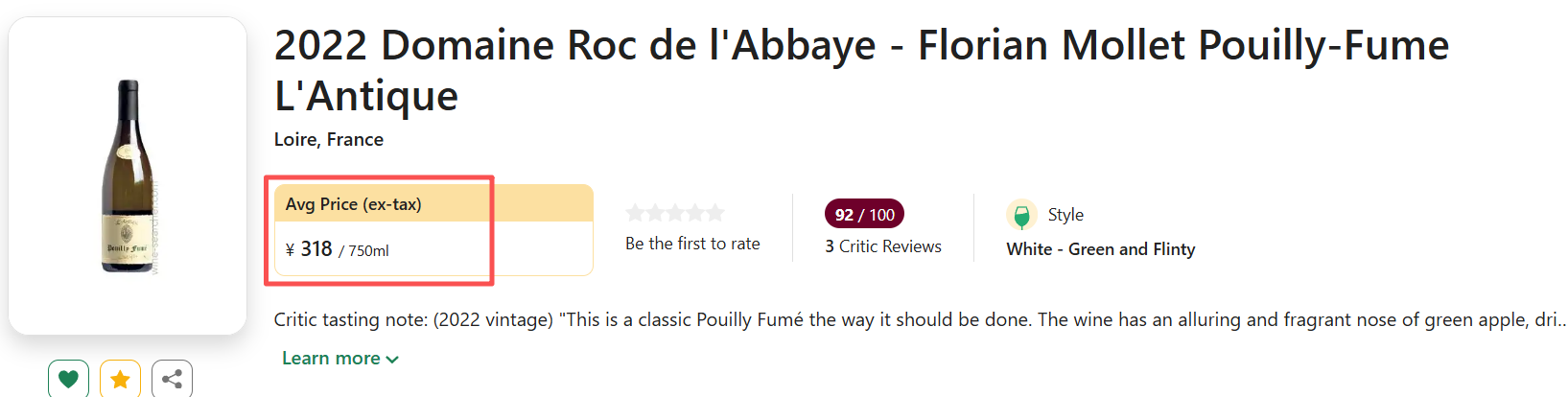Click the Loire, France region link

329,139
